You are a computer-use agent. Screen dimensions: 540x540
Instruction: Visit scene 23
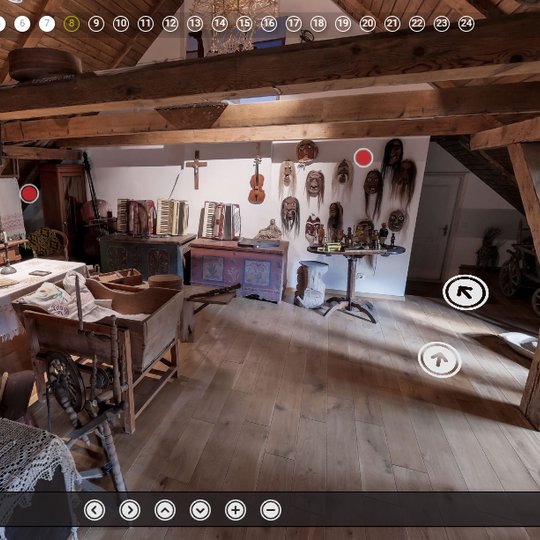[442, 24]
